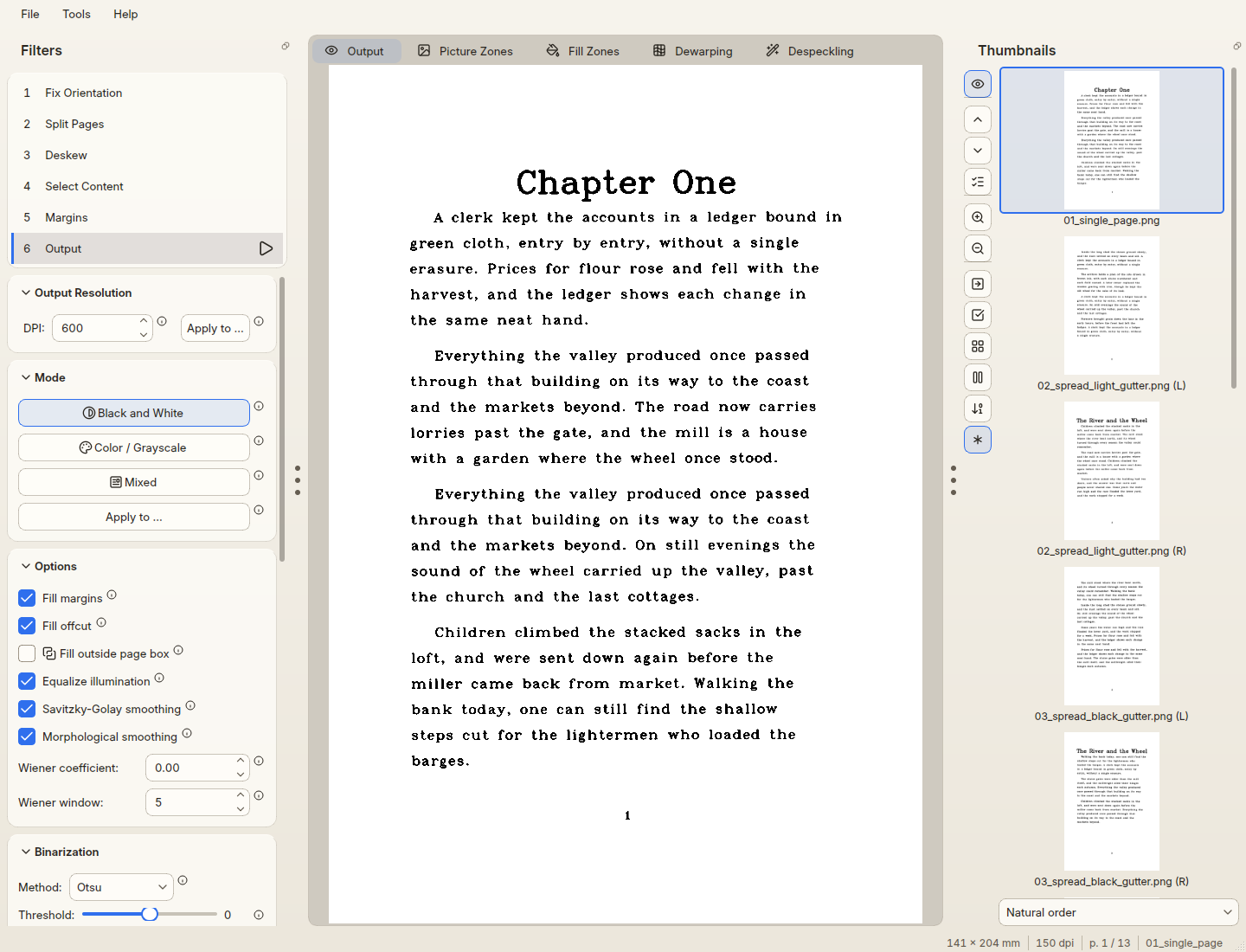The width and height of the screenshot is (1246, 952).
Task: Collapse the Output Resolution section
Action: (26, 293)
